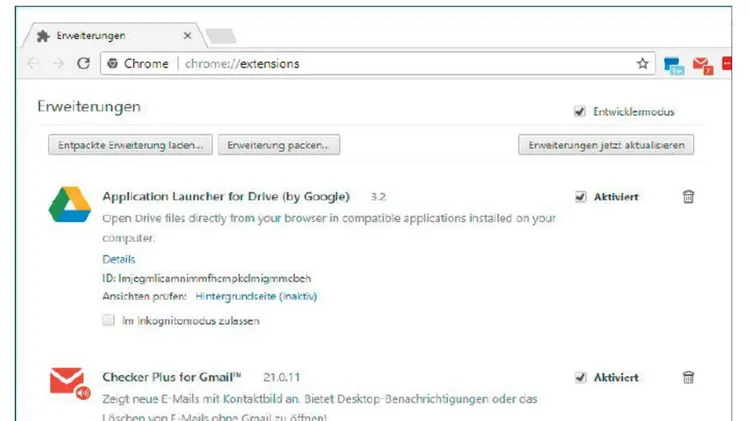
Task: Open the Checker Plus mail icon in toolbar
Action: coord(703,66)
